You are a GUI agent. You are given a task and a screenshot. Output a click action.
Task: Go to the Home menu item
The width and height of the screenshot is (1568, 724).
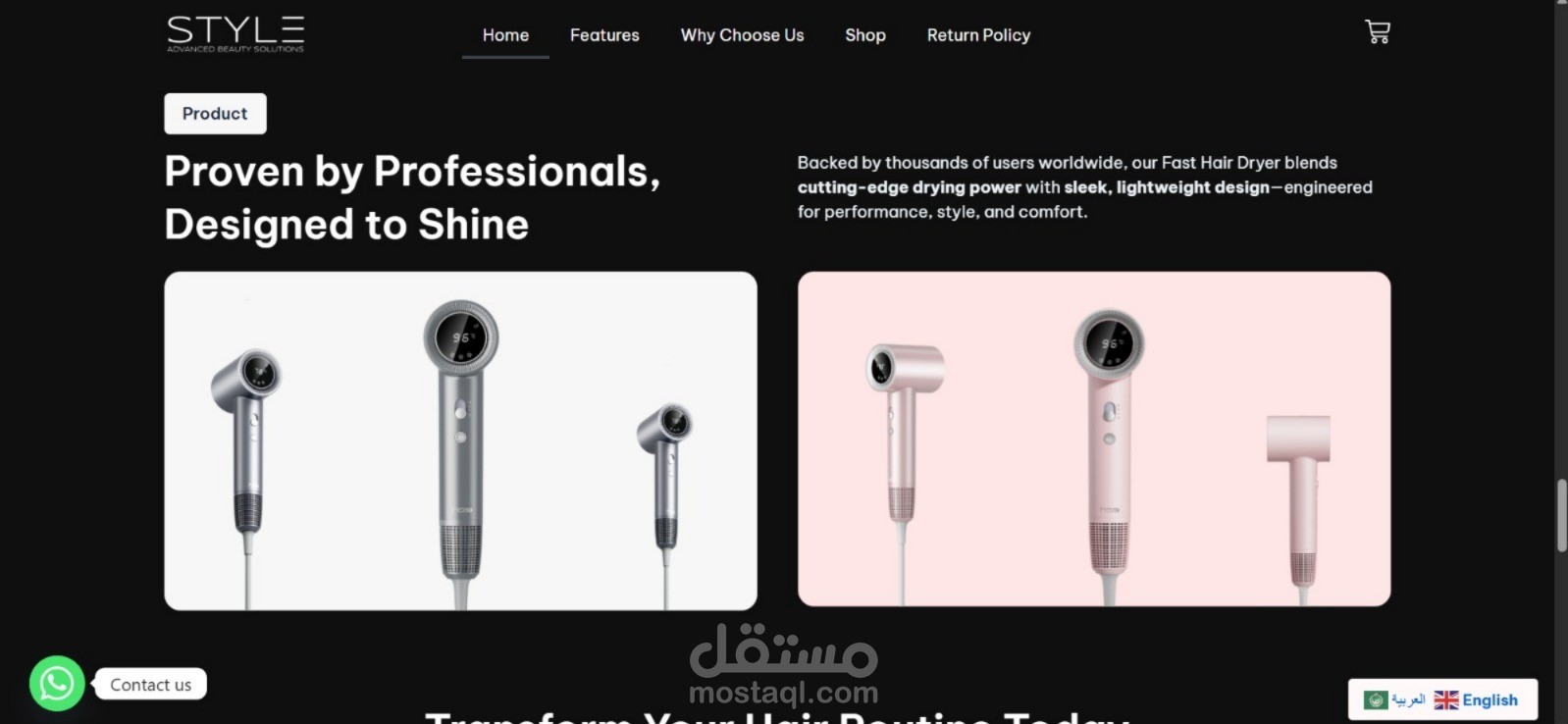click(x=505, y=35)
